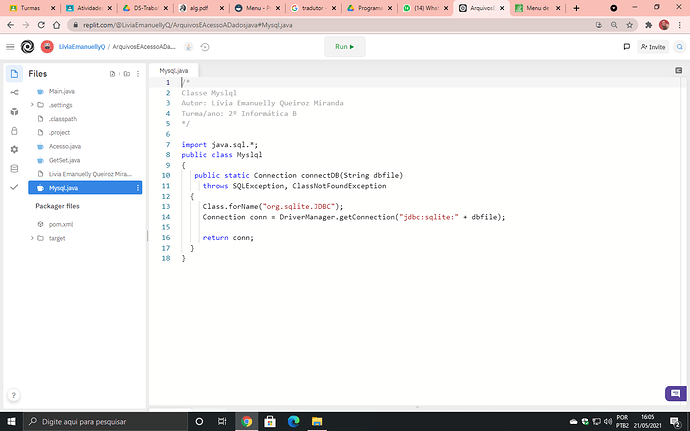Click the ArquivosEAcessoADa... repl name

tap(144, 47)
